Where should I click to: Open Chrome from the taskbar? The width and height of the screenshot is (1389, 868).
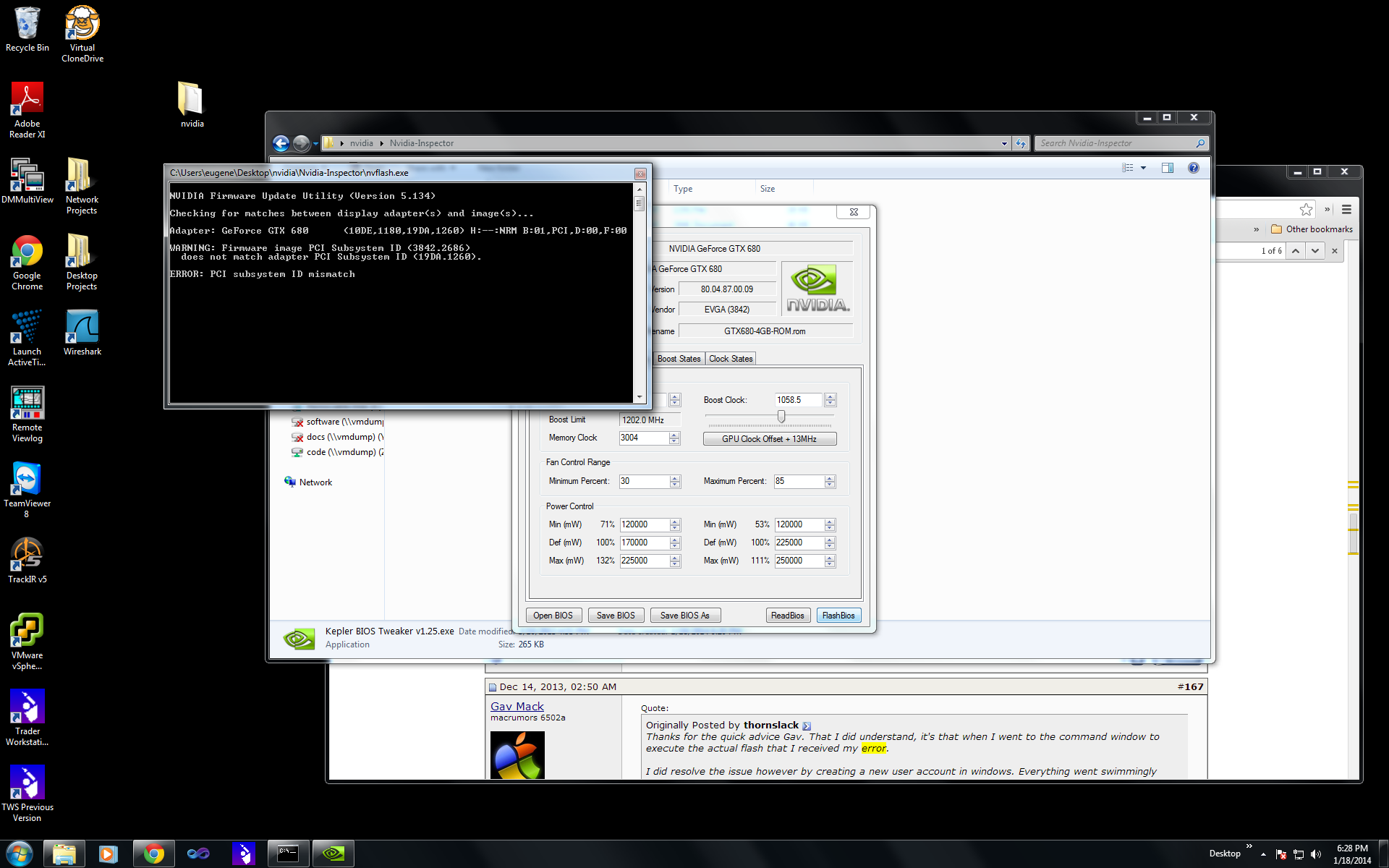point(153,854)
